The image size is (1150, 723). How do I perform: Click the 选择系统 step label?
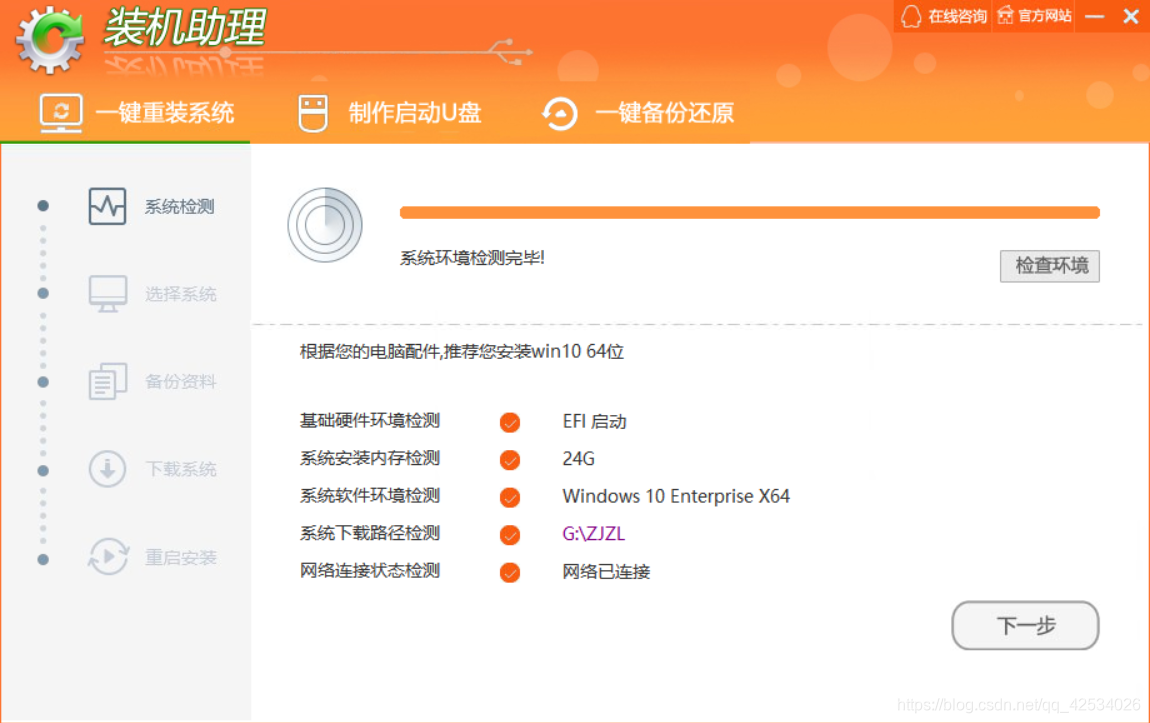[x=180, y=294]
